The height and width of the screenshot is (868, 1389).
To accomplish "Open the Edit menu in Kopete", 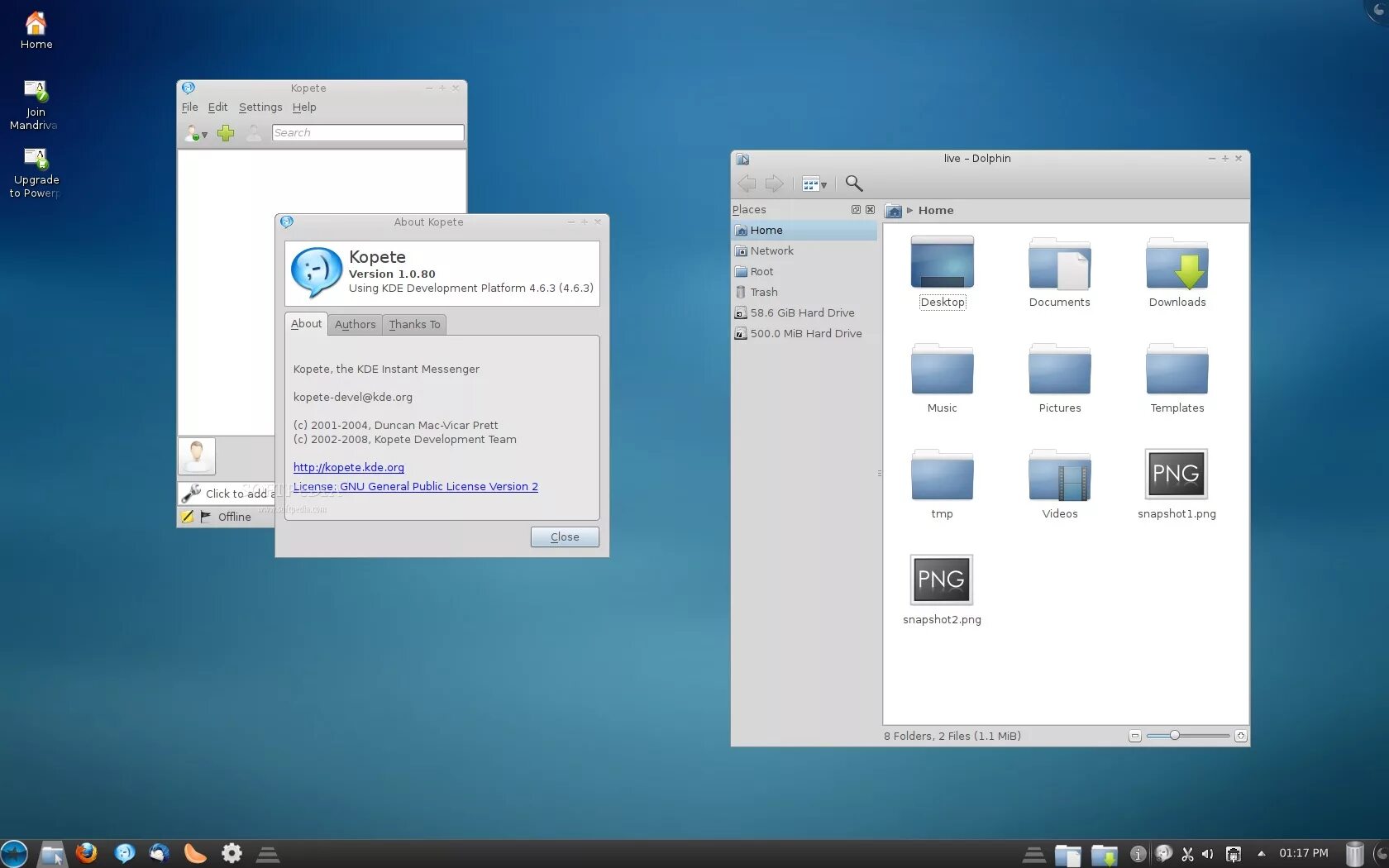I will (217, 107).
